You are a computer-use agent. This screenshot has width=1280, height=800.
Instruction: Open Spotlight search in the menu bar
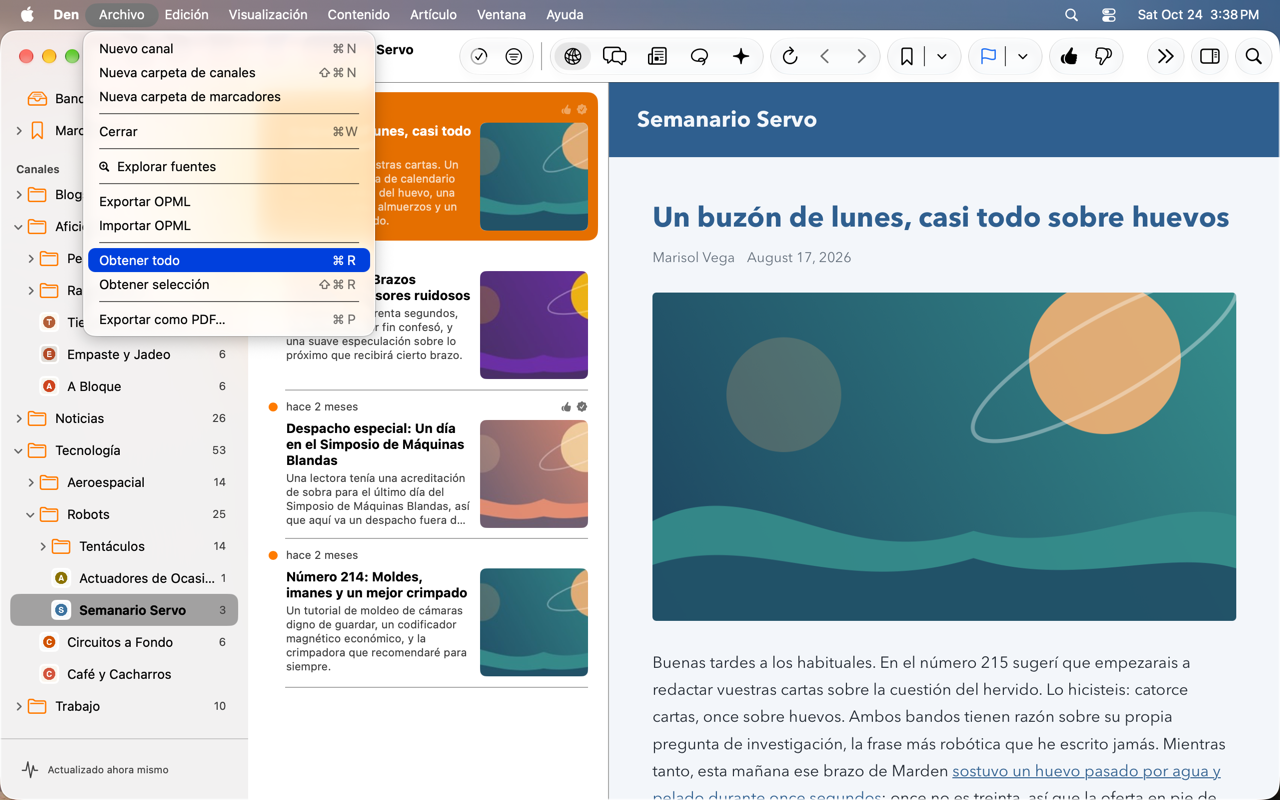click(x=1072, y=15)
